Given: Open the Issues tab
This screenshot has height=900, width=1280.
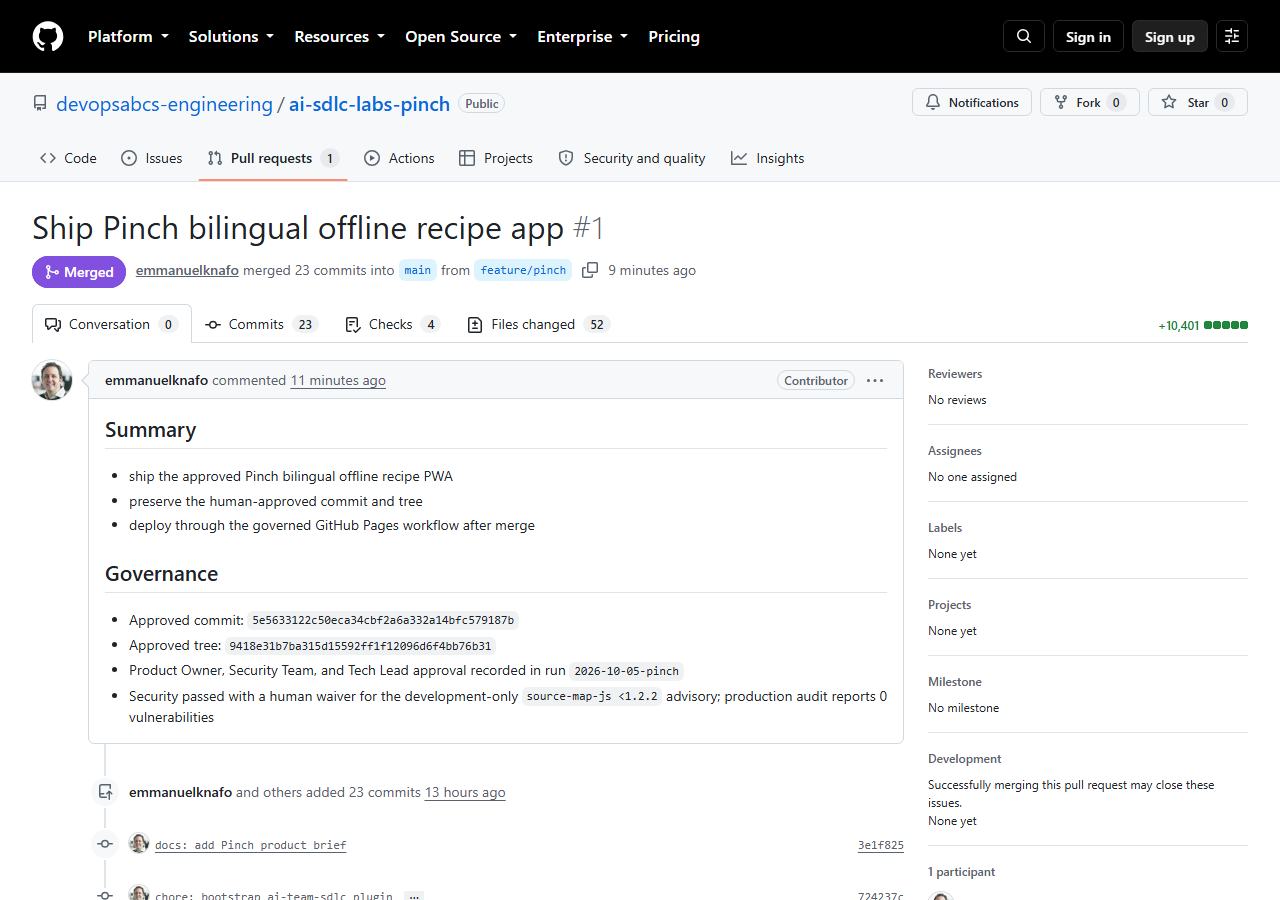Looking at the screenshot, I should 152,158.
